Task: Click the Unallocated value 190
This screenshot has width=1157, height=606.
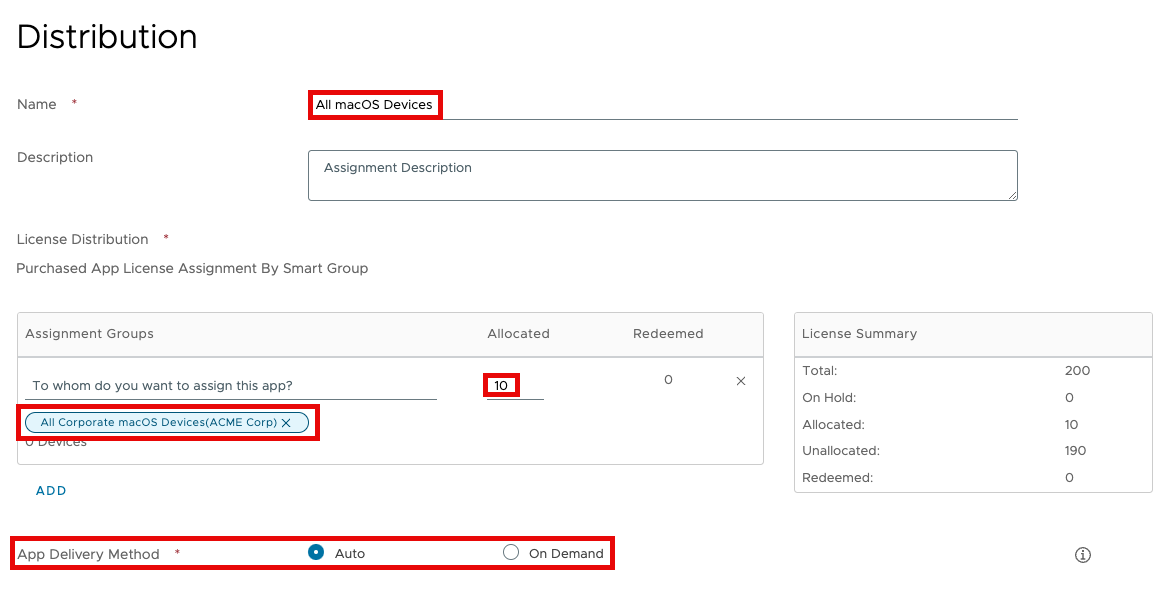Action: (x=1075, y=451)
